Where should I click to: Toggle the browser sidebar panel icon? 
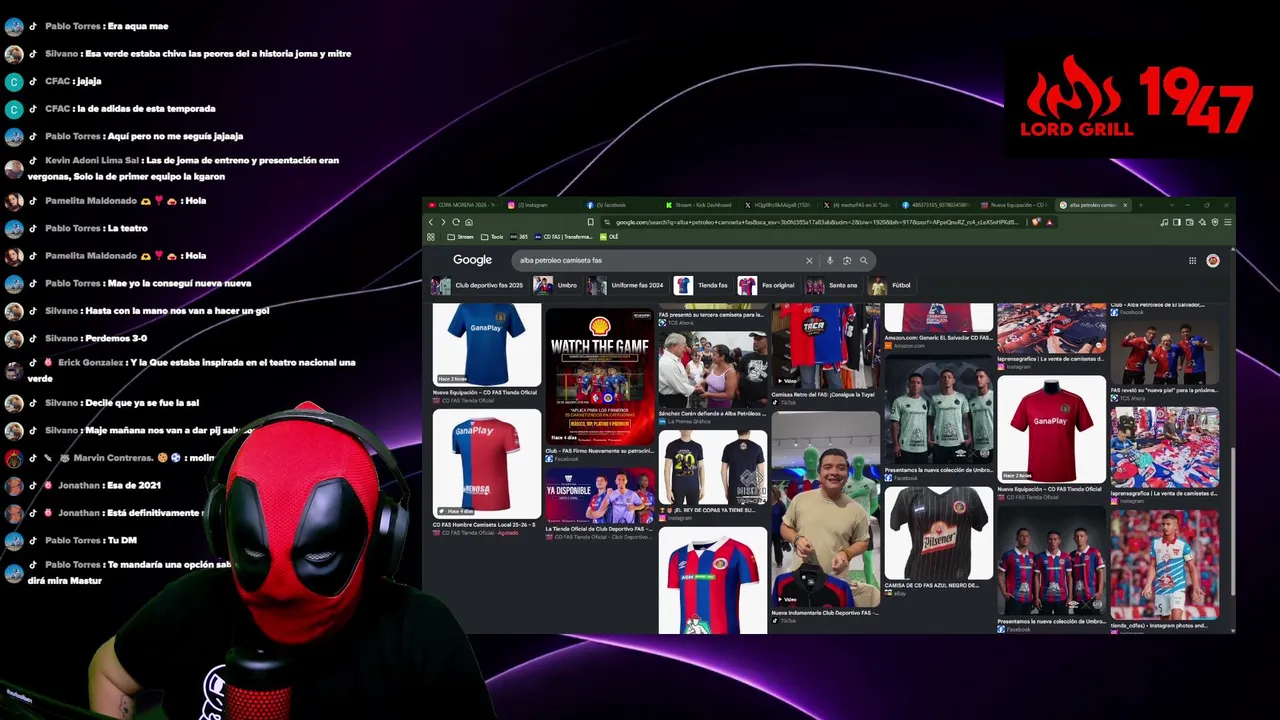pyautogui.click(x=1177, y=222)
